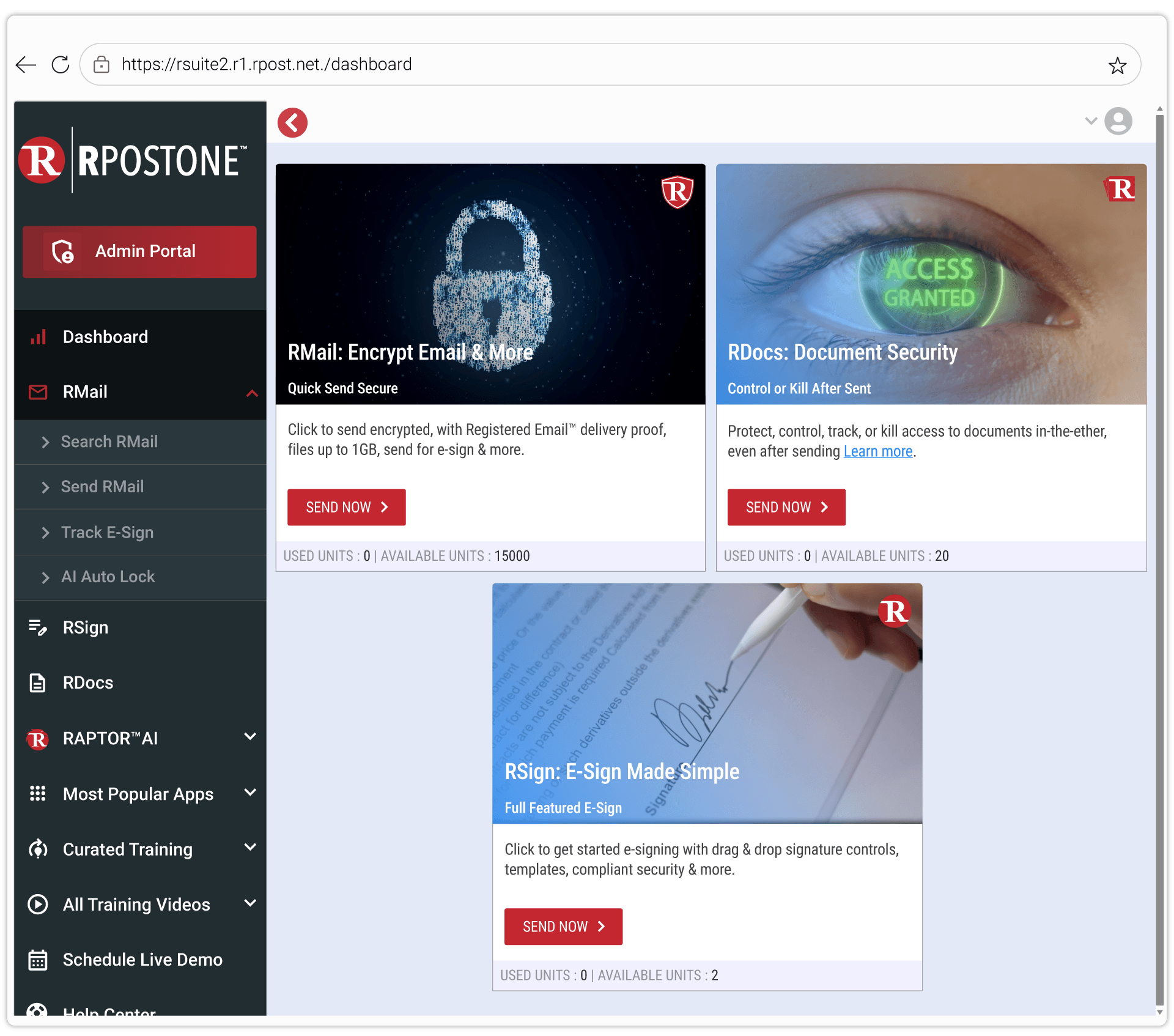
Task: Expand Curated Training chevron
Action: tap(250, 847)
